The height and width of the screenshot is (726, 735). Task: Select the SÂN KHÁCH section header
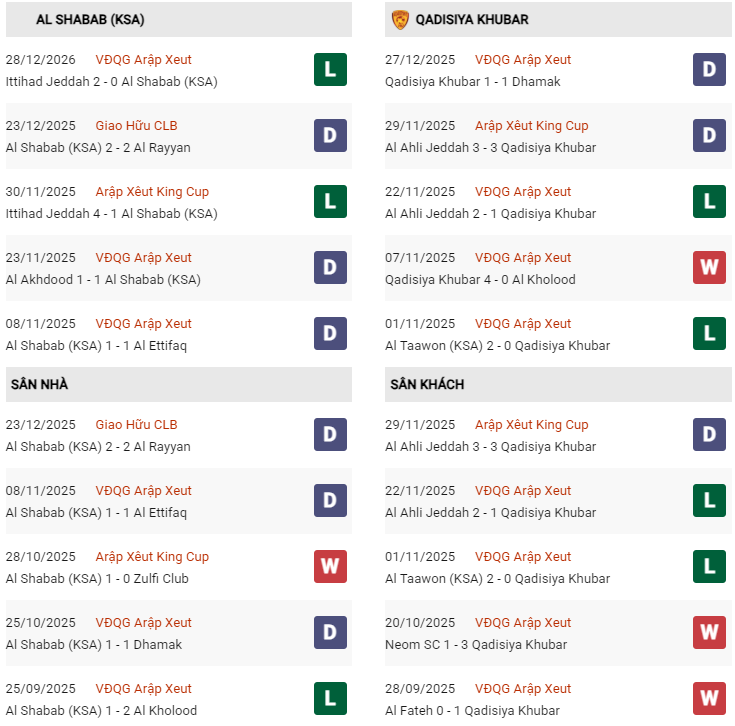[427, 384]
